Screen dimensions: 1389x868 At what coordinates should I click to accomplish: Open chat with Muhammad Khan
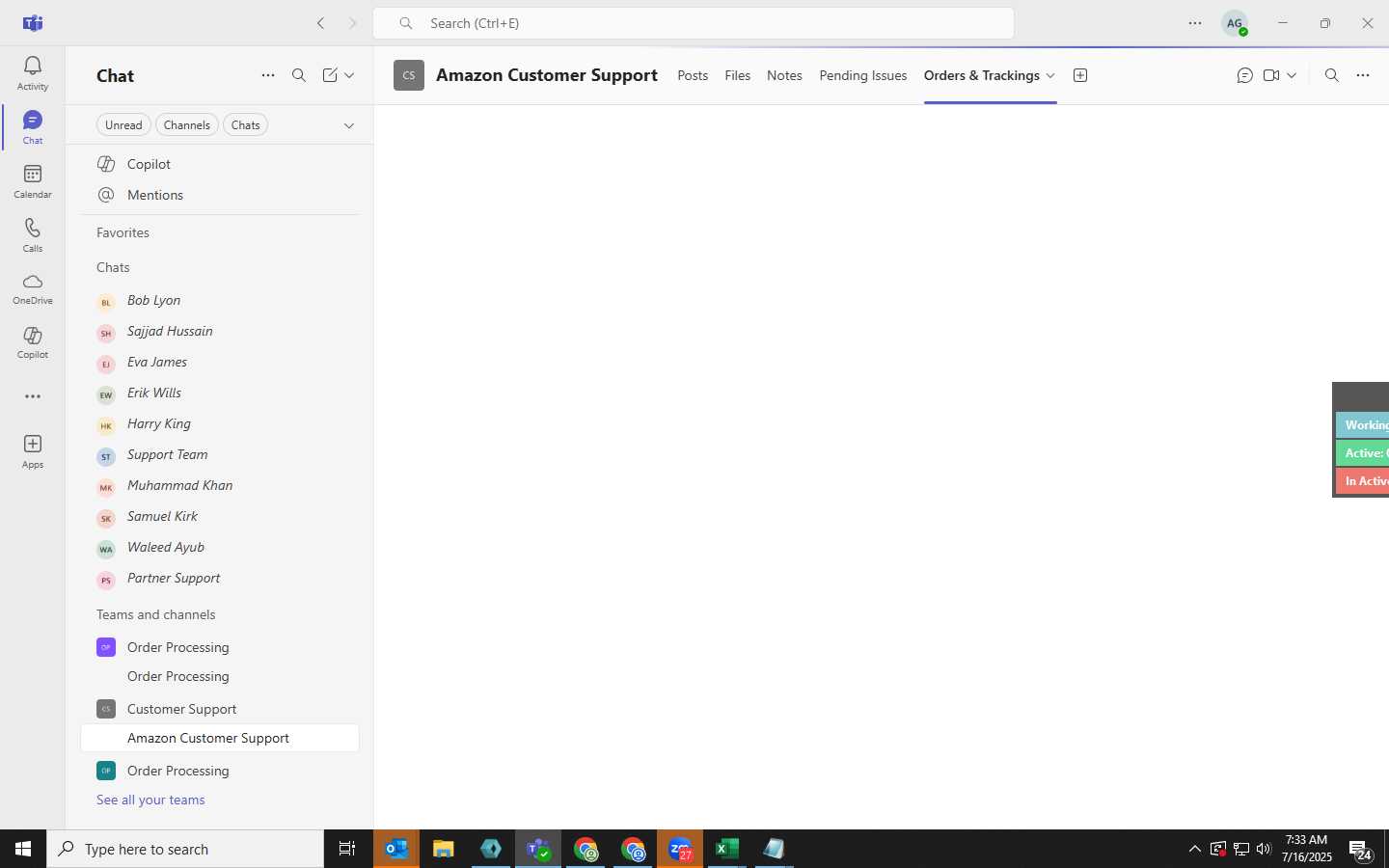(x=220, y=486)
